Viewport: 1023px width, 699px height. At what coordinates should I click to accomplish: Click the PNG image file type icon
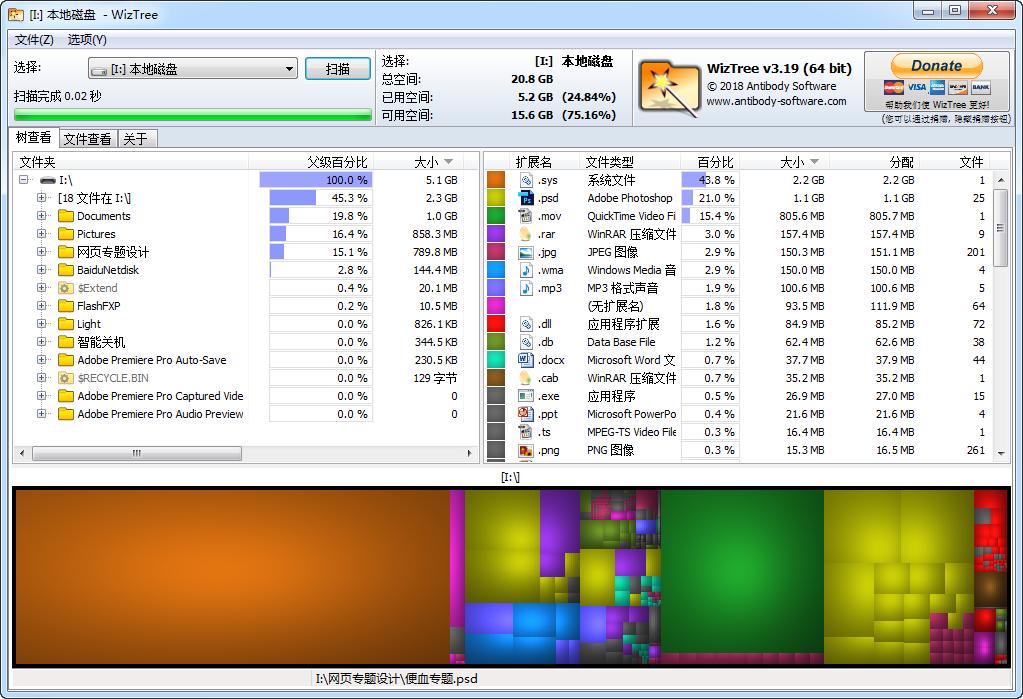click(x=524, y=449)
